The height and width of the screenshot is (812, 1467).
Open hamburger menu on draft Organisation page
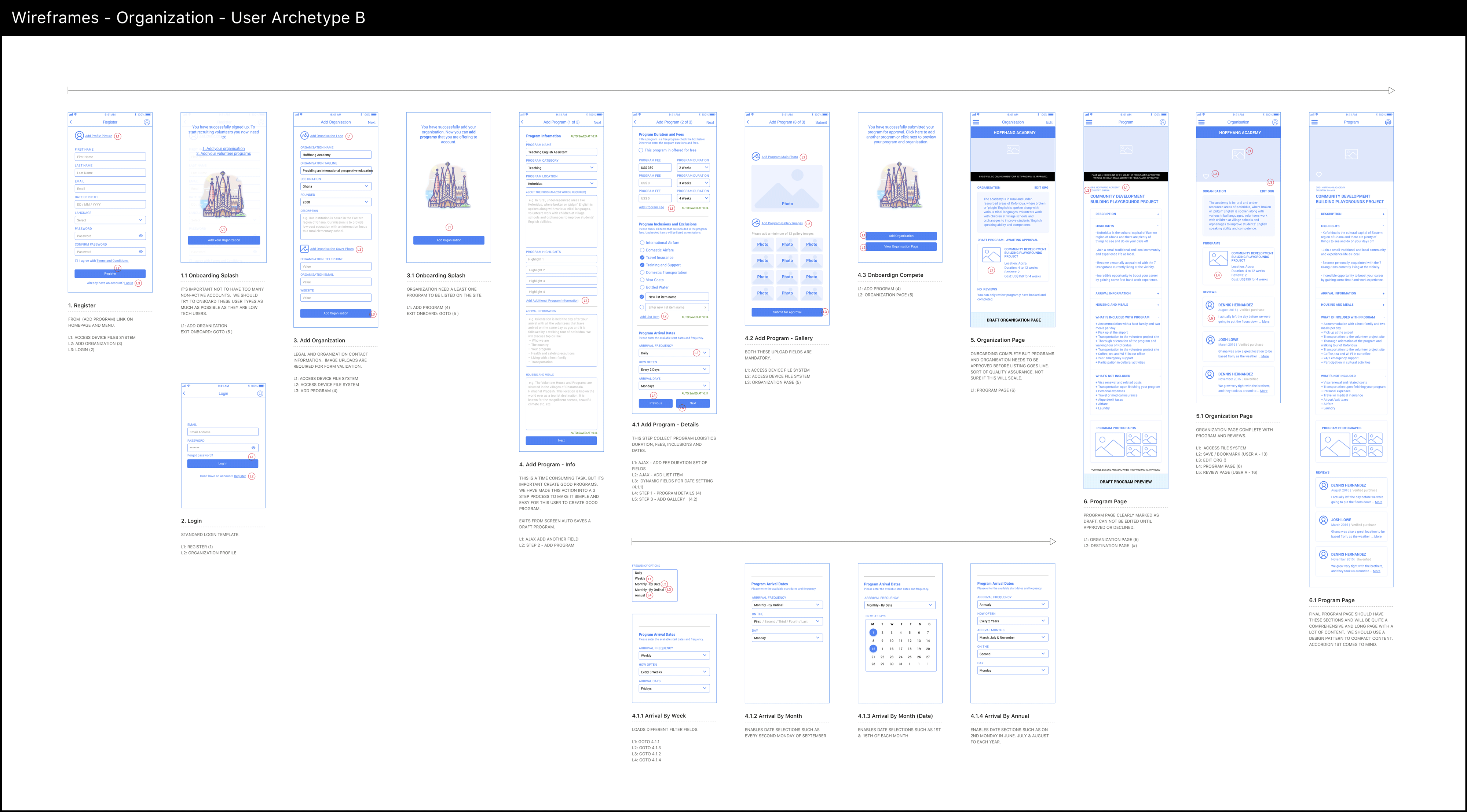976,122
